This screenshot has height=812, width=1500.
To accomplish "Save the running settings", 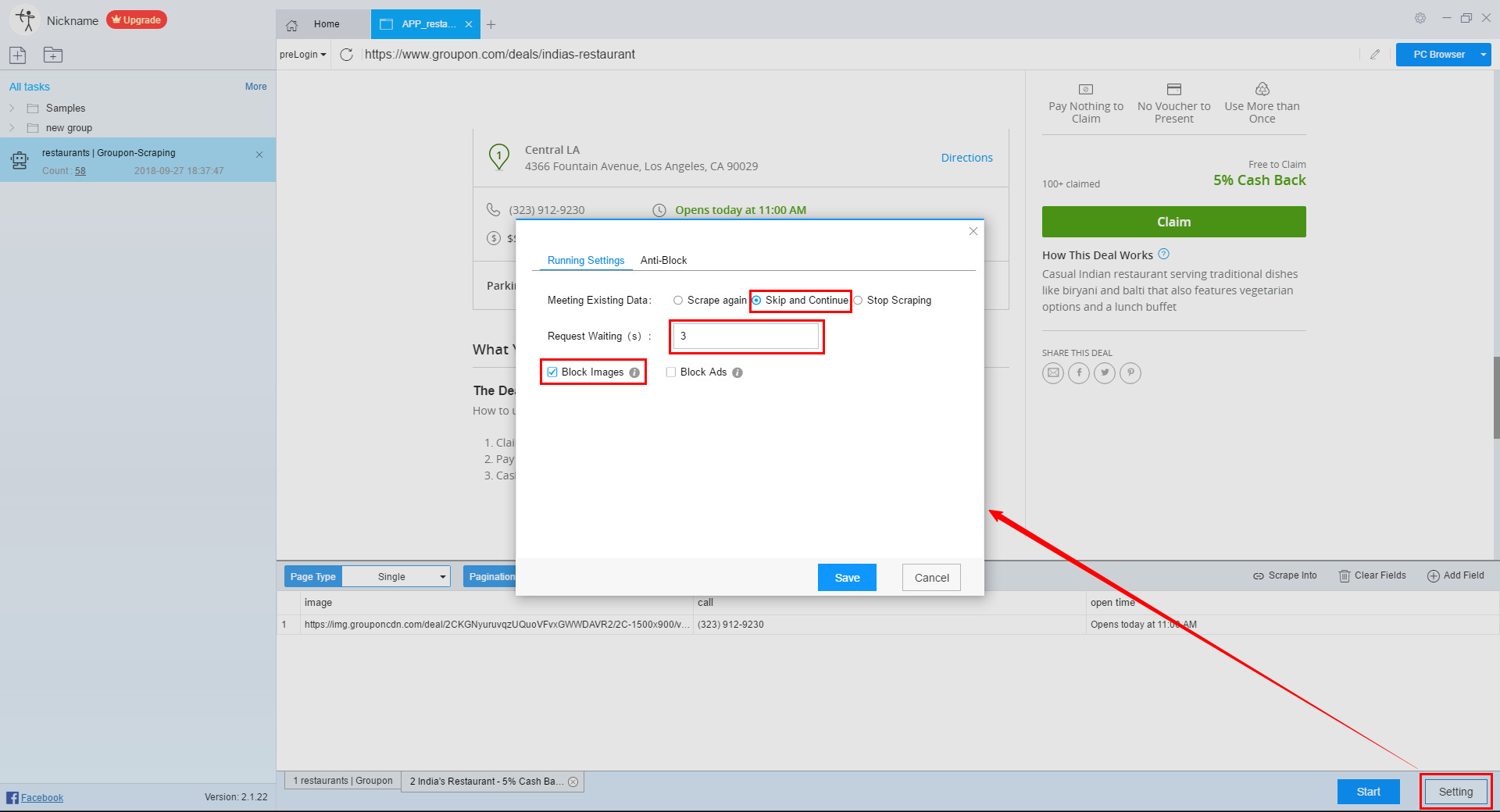I will coord(847,578).
